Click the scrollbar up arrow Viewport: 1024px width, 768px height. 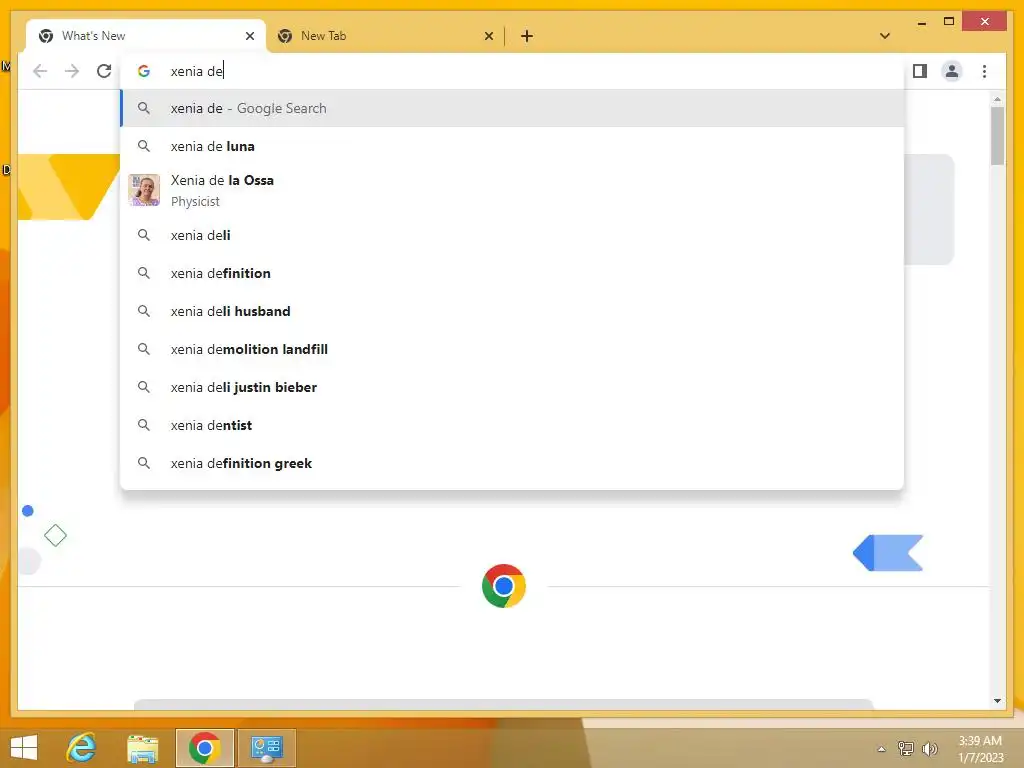[997, 99]
